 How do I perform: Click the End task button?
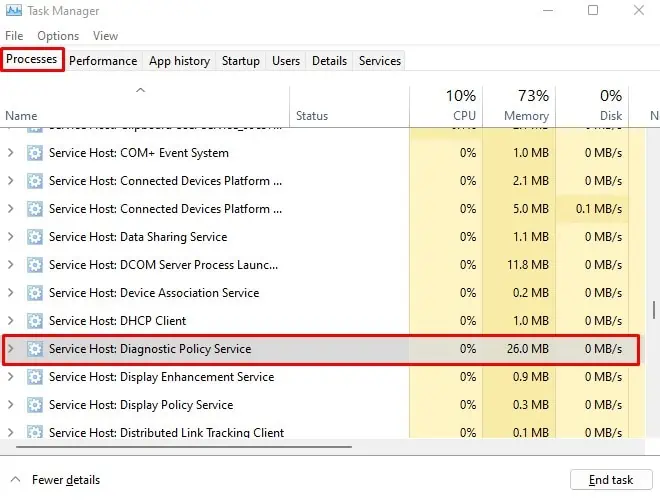click(x=610, y=480)
